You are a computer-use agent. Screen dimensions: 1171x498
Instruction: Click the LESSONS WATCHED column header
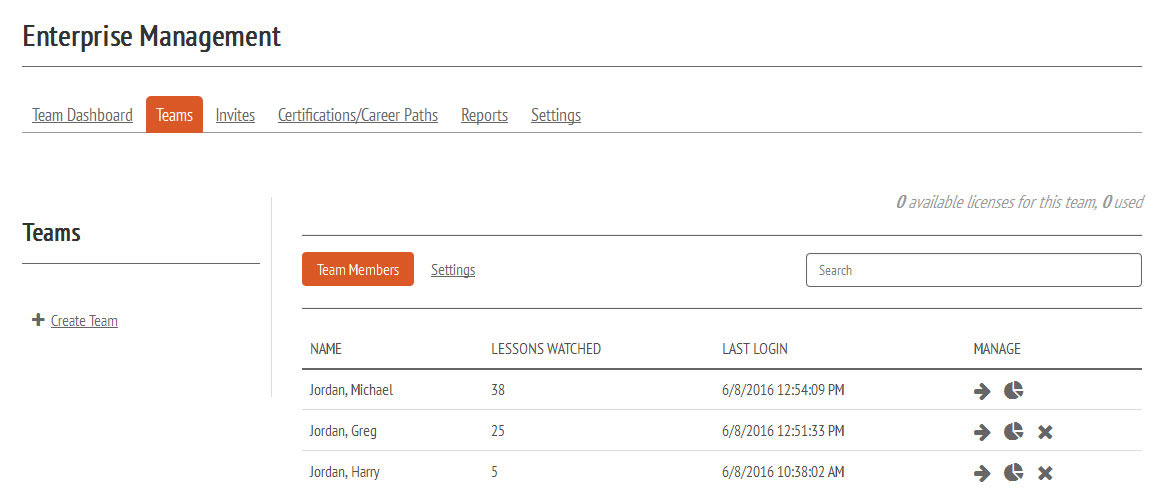[x=545, y=349]
